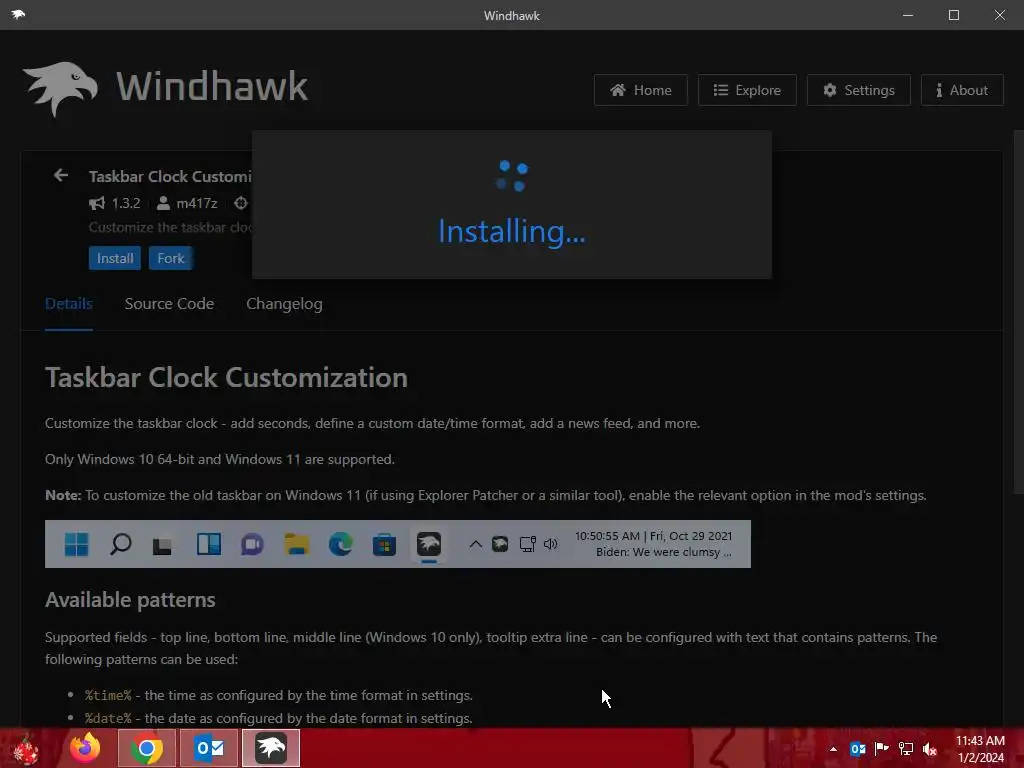This screenshot has height=768, width=1024.
Task: Switch to the Changelog tab
Action: (284, 304)
